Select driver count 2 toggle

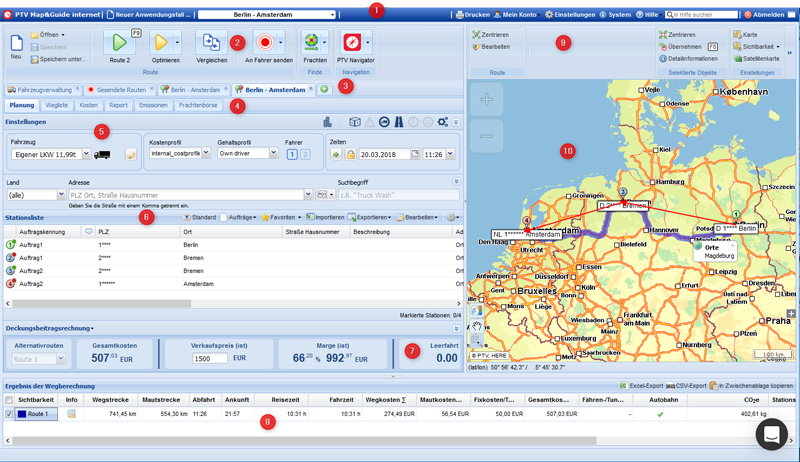pos(305,154)
